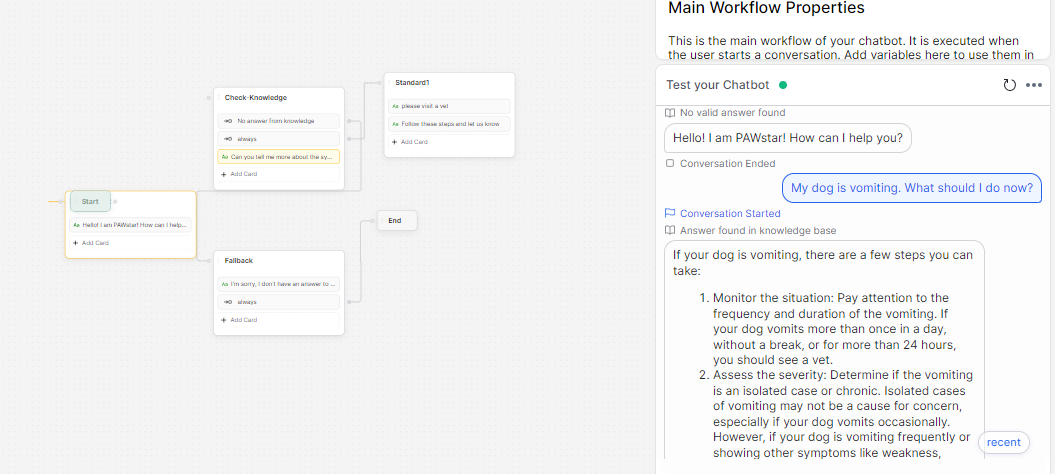Add a card to the Fallback node
Screen dimensions: 1055x474
tap(239, 320)
